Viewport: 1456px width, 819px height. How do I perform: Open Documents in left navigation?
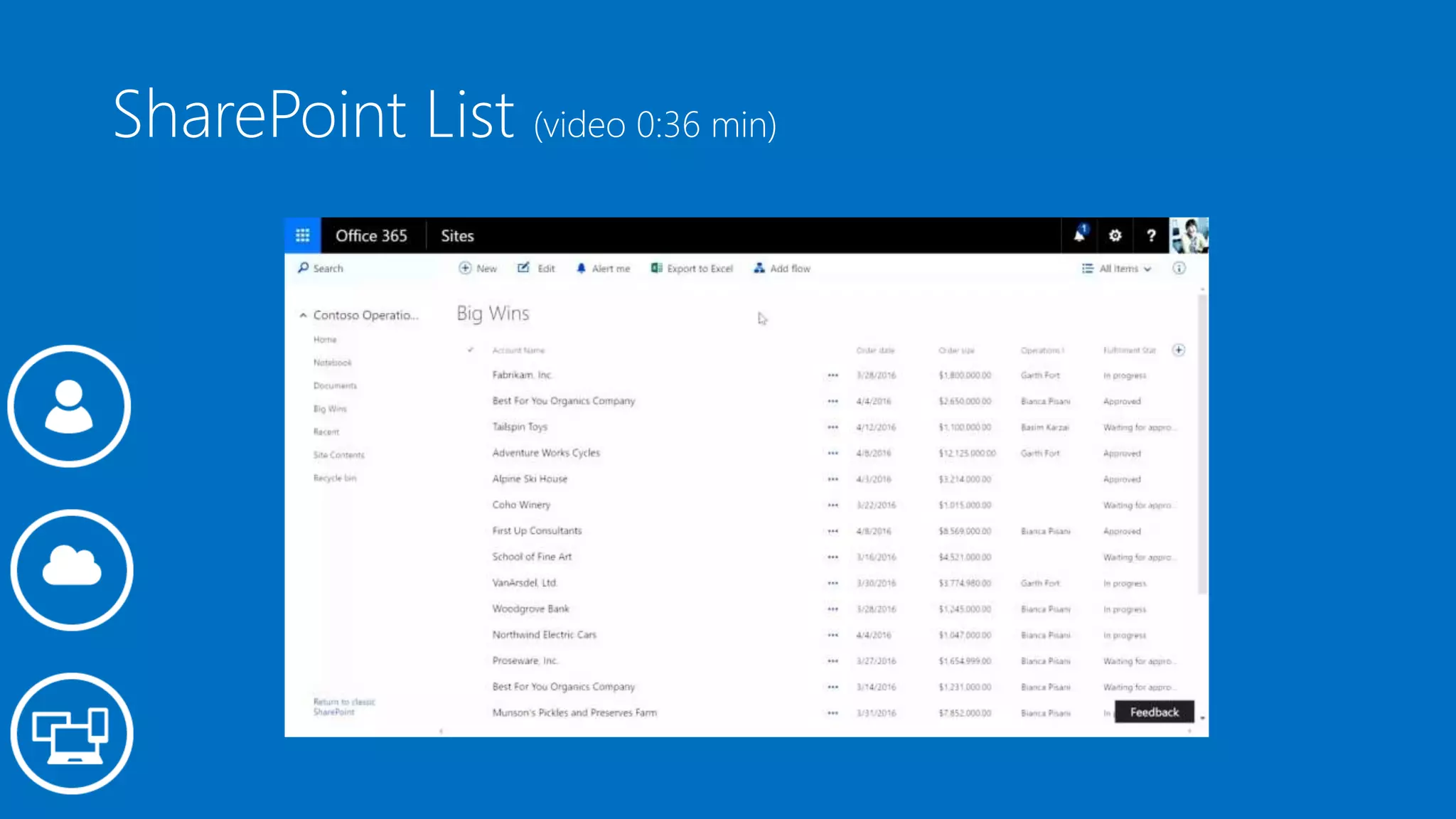pyautogui.click(x=335, y=385)
